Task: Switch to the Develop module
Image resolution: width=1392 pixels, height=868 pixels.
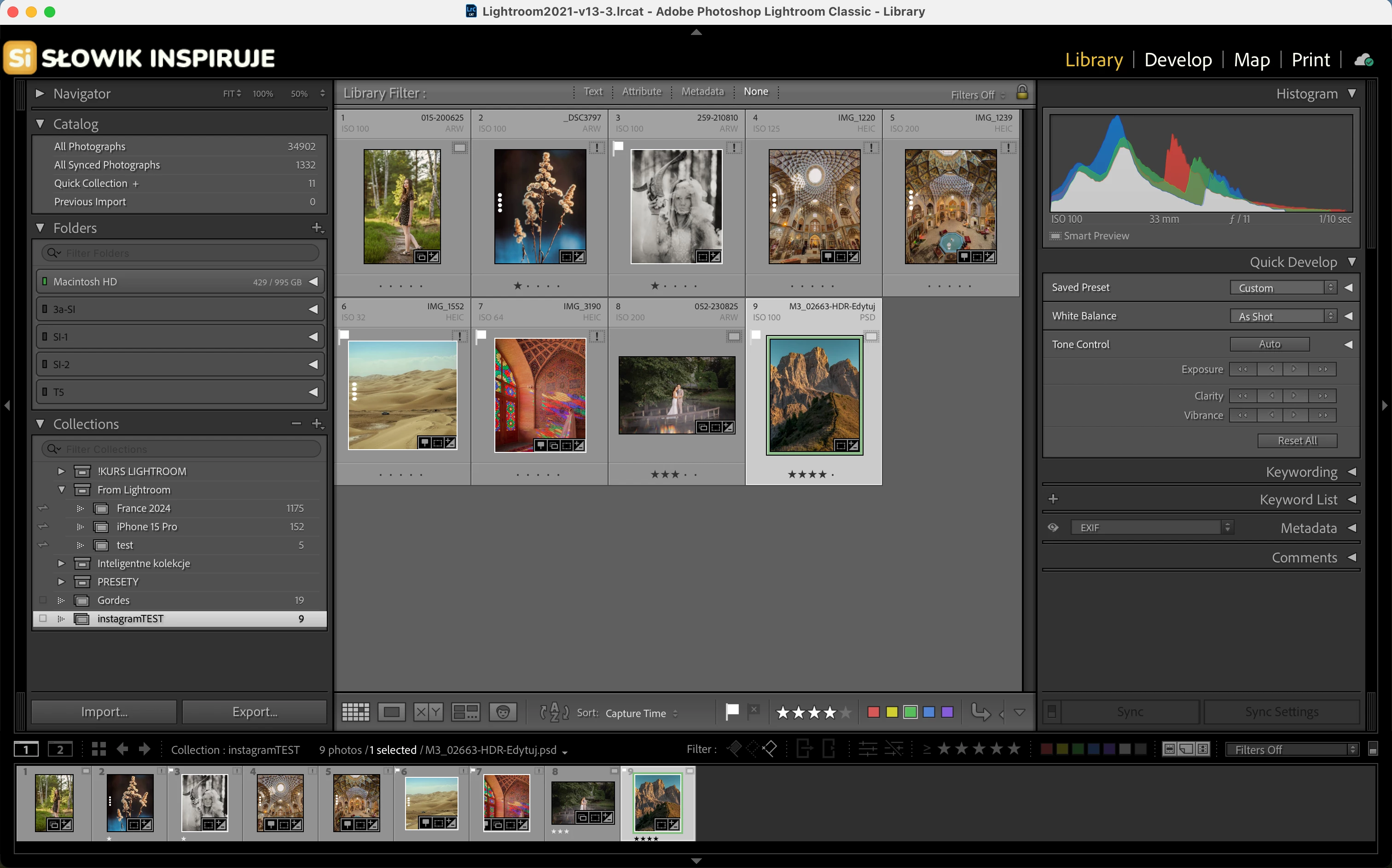Action: tap(1177, 60)
